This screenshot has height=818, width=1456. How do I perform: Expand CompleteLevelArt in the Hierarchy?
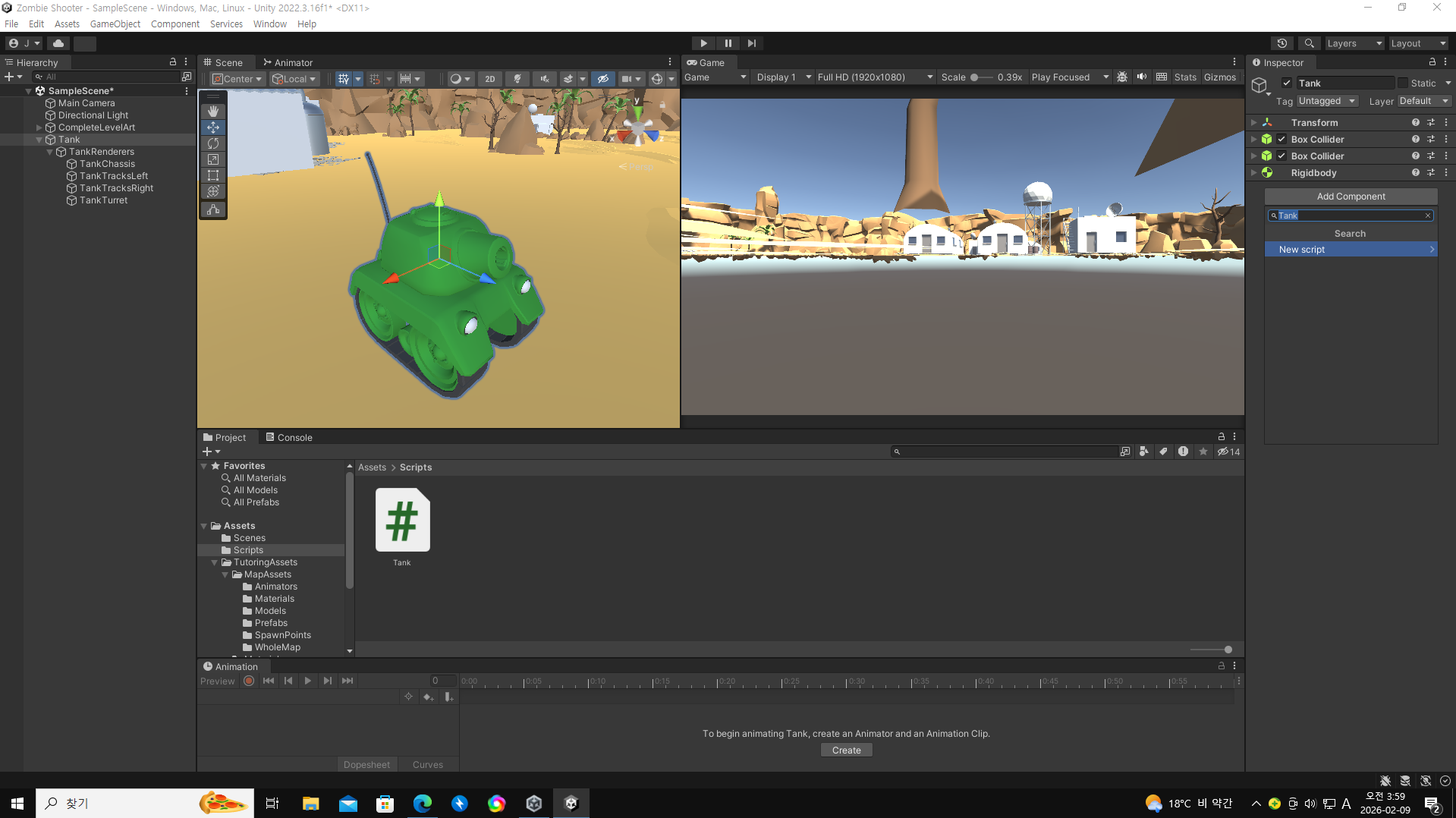(39, 127)
